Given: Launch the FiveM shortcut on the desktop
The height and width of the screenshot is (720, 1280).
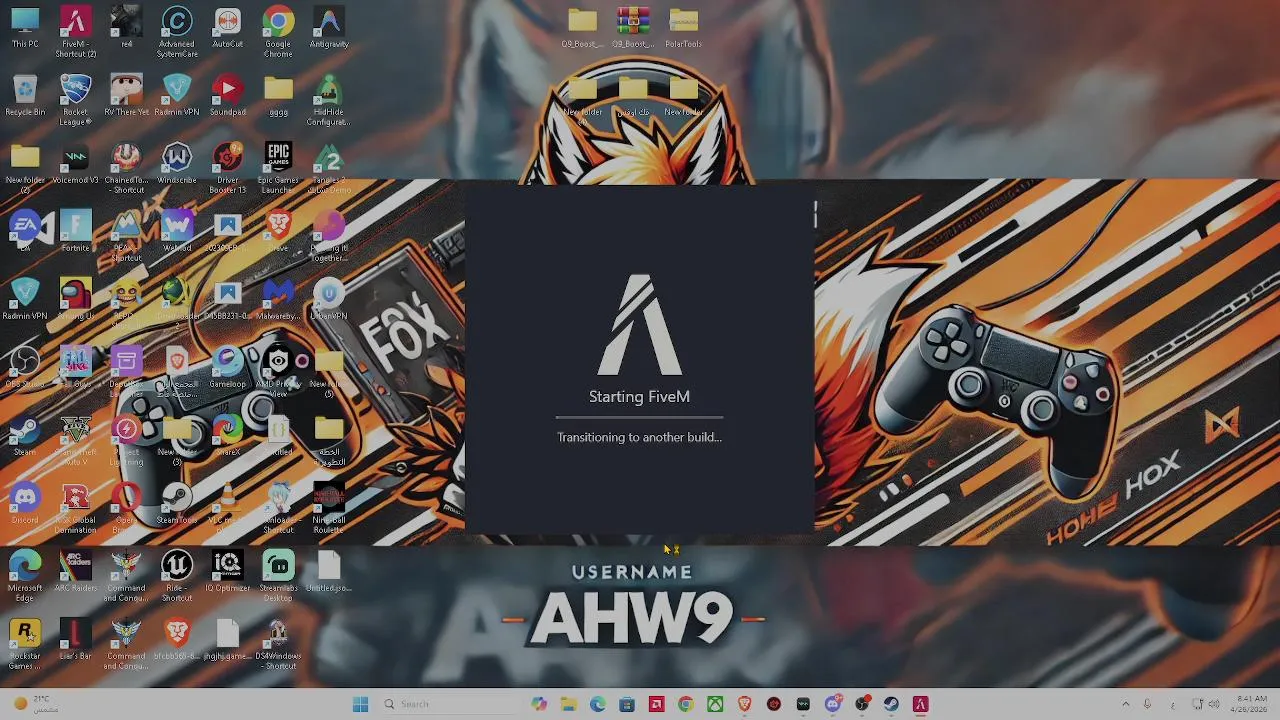Looking at the screenshot, I should [x=76, y=32].
